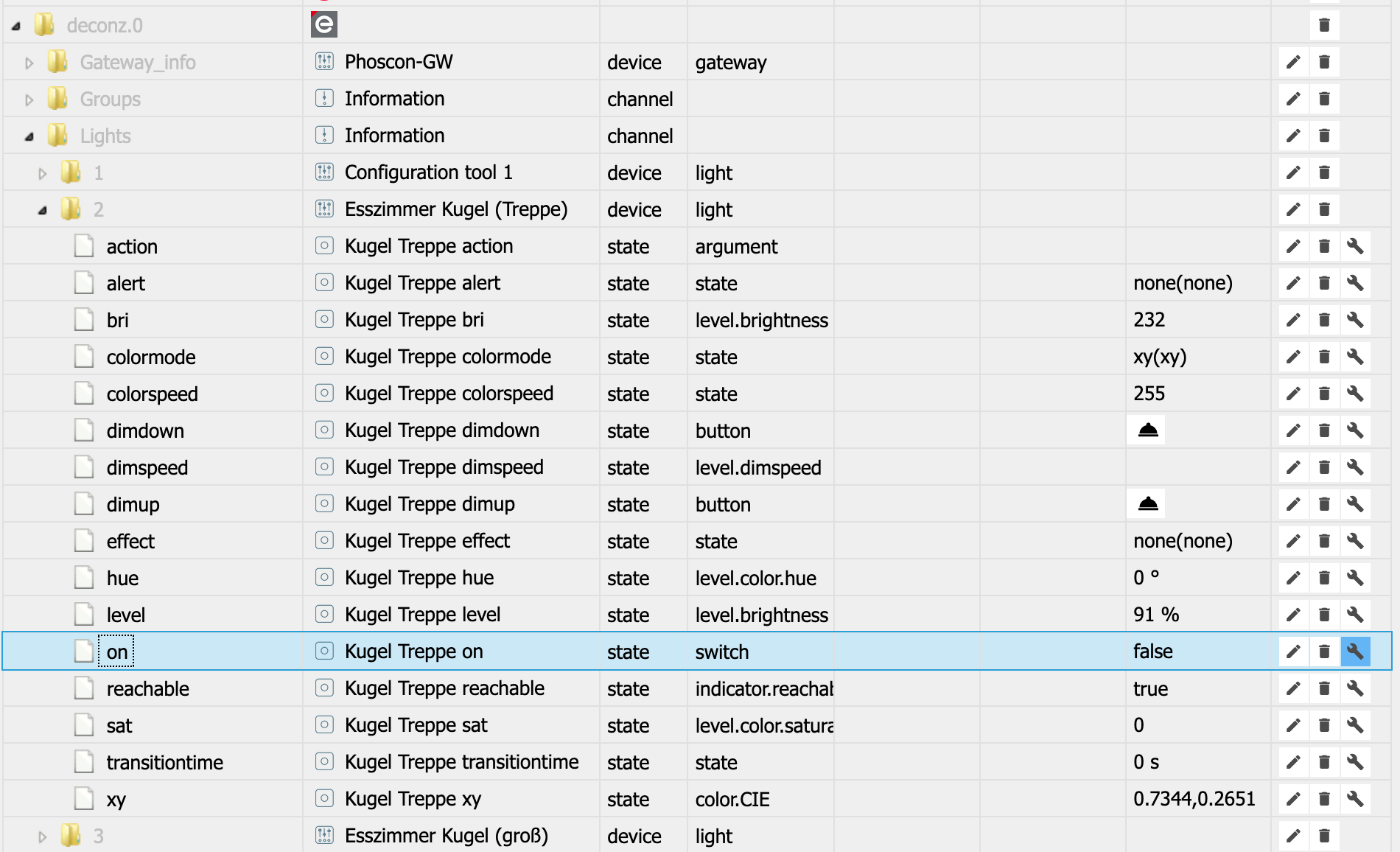Click the highlighted wrench icon in the 'on' row
This screenshot has width=1400, height=852.
point(1355,652)
